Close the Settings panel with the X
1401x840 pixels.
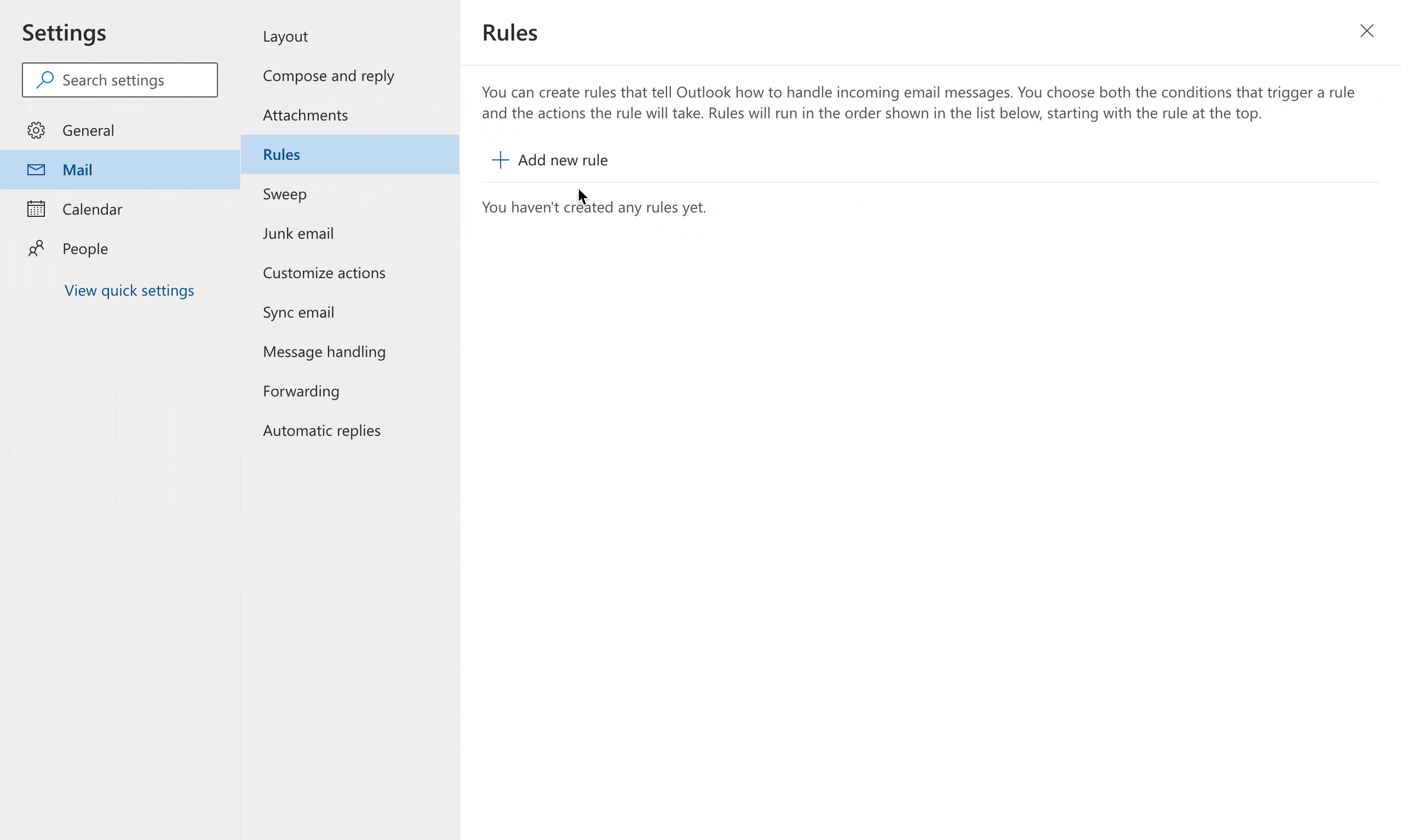click(x=1366, y=31)
